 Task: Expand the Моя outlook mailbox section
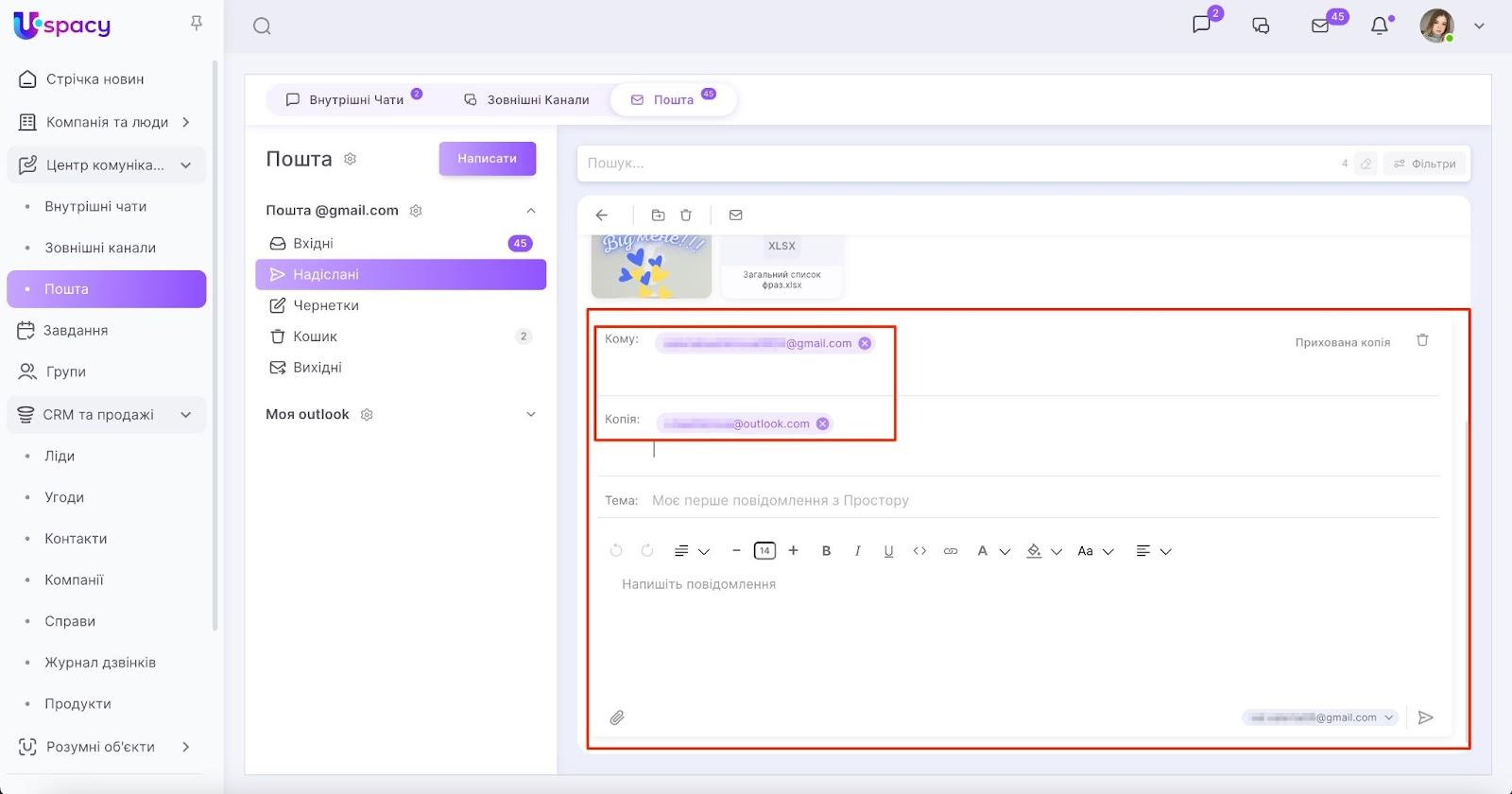click(x=530, y=414)
